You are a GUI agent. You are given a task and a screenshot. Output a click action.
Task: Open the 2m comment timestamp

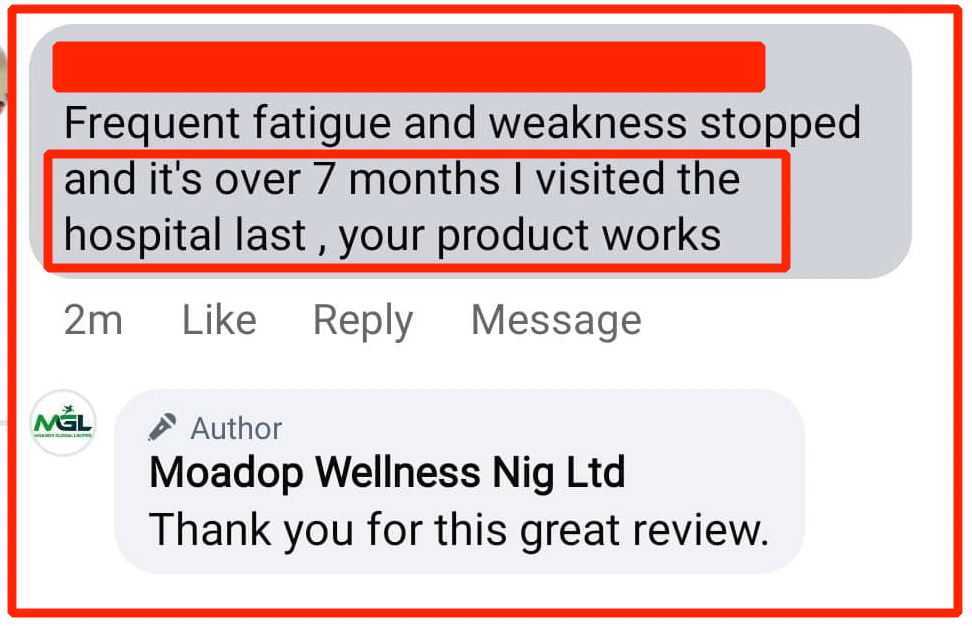(x=93, y=320)
